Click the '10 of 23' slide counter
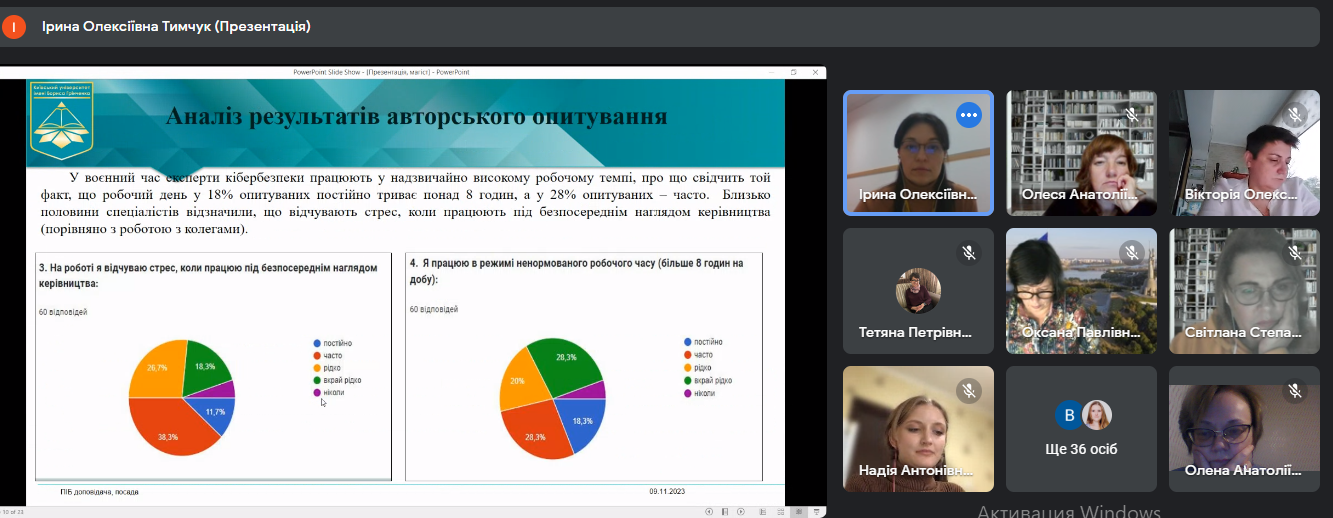The height and width of the screenshot is (518, 1333). click(13, 512)
